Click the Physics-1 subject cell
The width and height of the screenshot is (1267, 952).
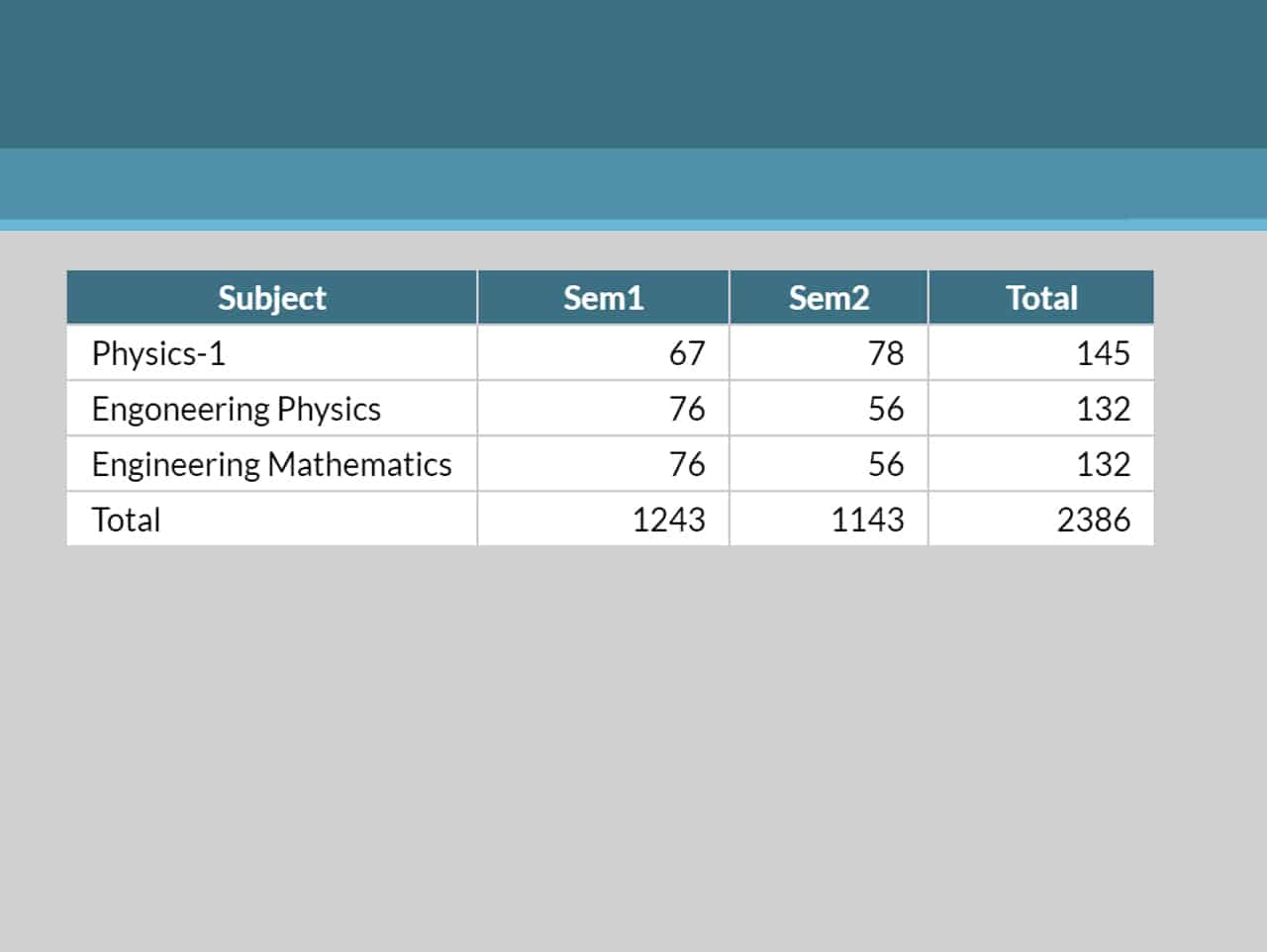pyautogui.click(x=158, y=352)
